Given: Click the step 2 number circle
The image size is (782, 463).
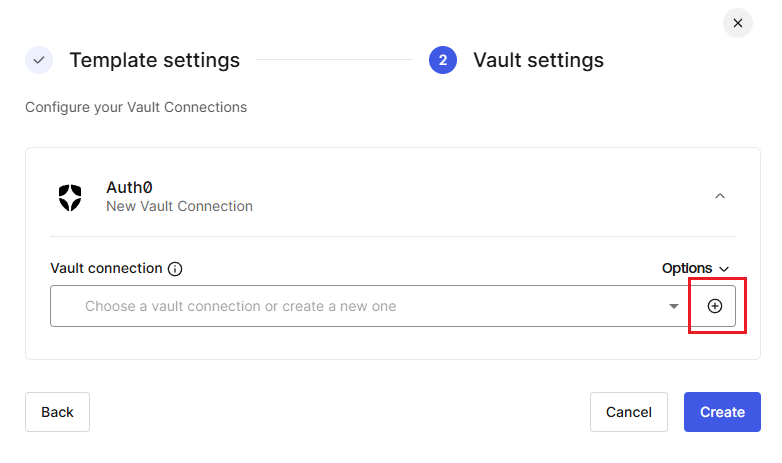Looking at the screenshot, I should point(443,60).
